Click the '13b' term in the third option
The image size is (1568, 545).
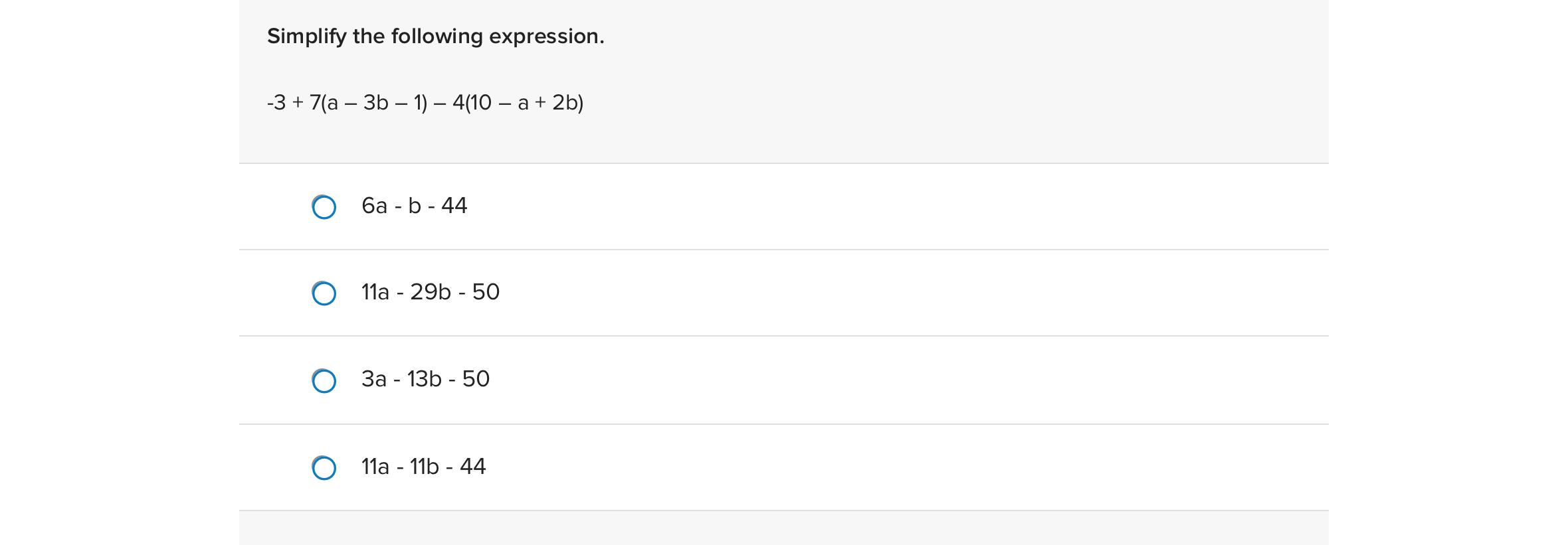pyautogui.click(x=424, y=379)
